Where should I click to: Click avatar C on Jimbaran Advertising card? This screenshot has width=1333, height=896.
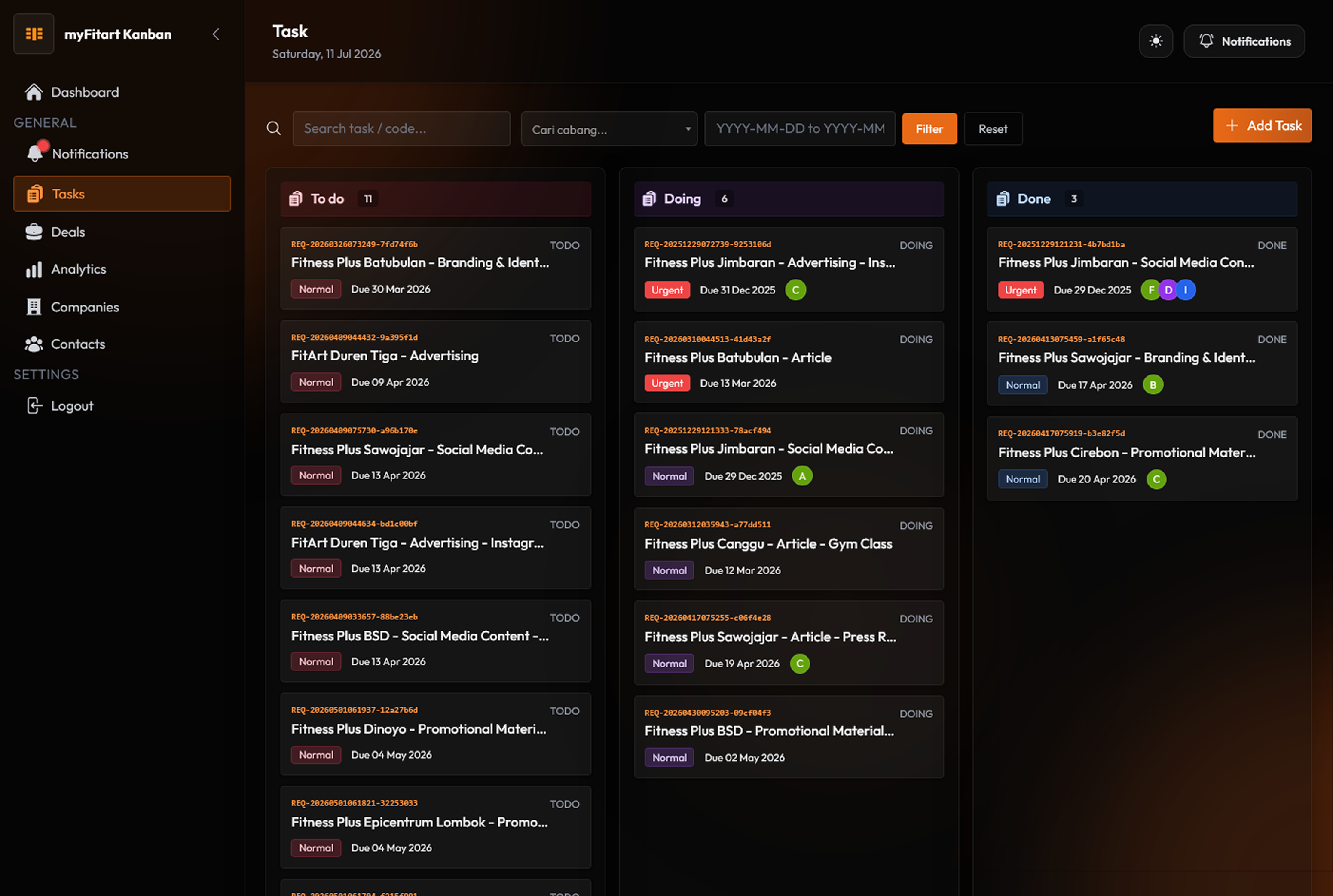coord(796,290)
